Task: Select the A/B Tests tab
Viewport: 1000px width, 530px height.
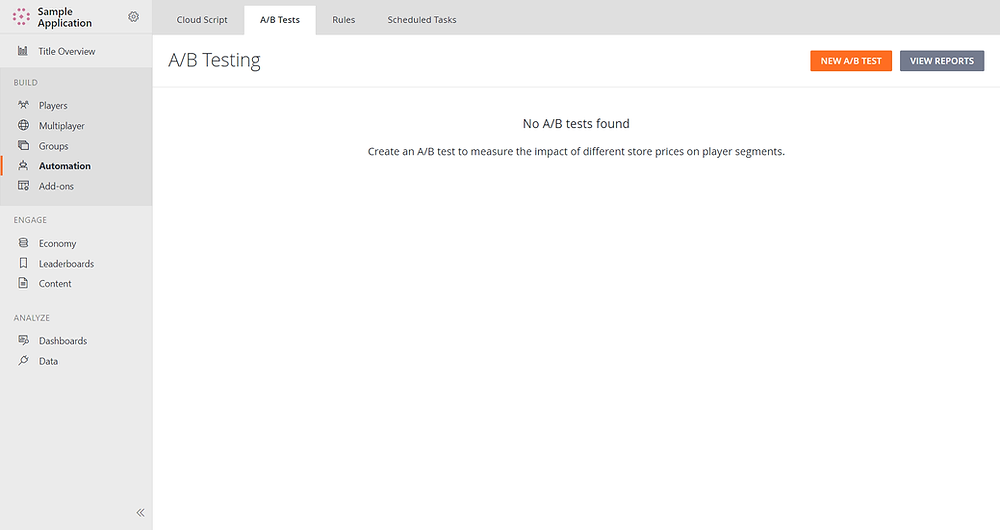Action: 280,20
